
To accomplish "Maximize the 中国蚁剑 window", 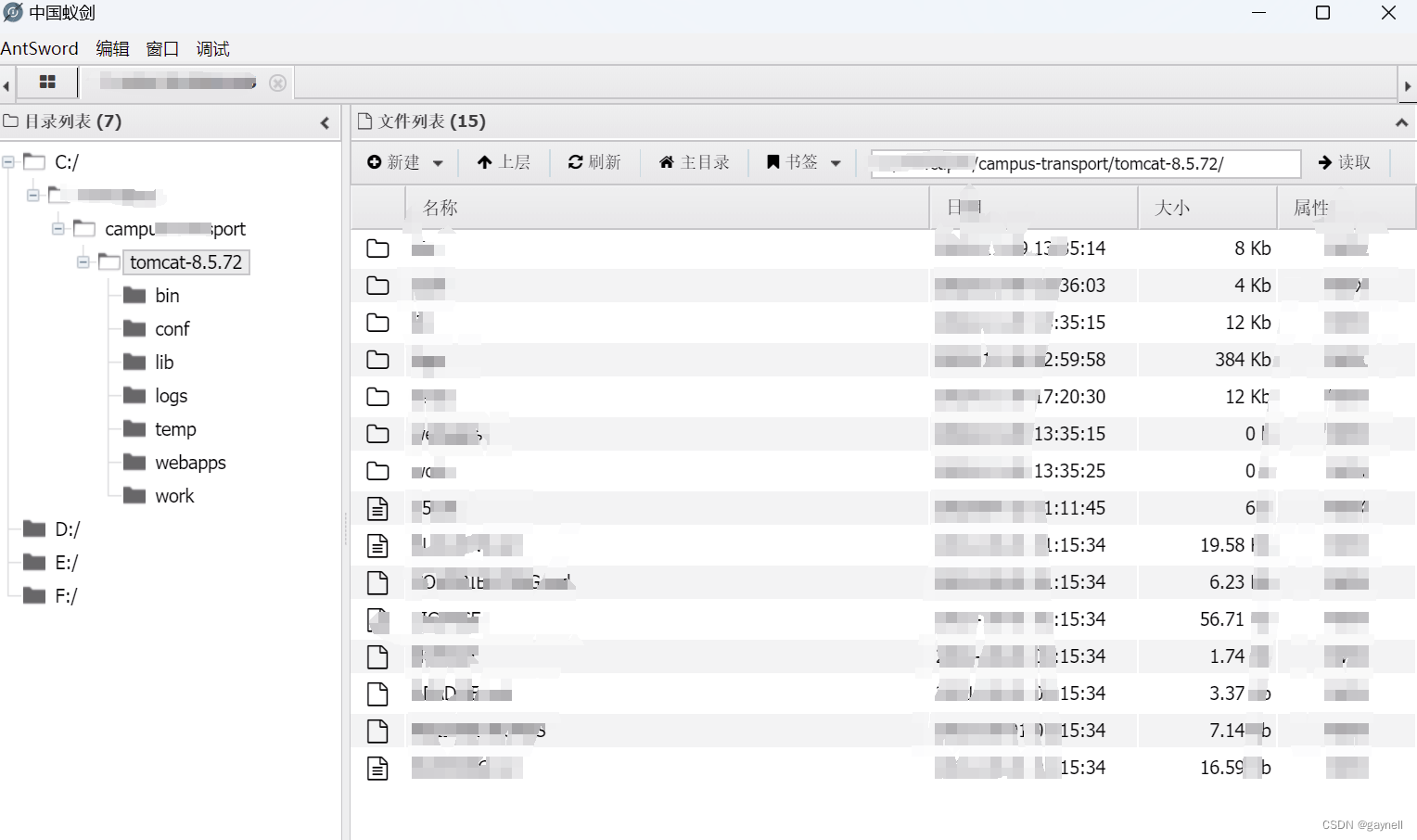I will click(1323, 13).
